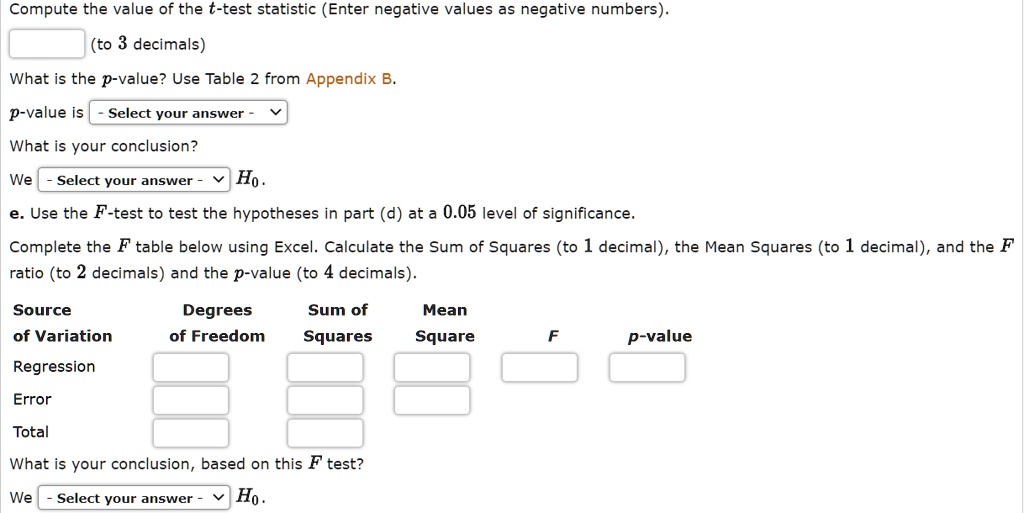Select the Error Degrees of Freedom field
1024x513 pixels.
191,401
